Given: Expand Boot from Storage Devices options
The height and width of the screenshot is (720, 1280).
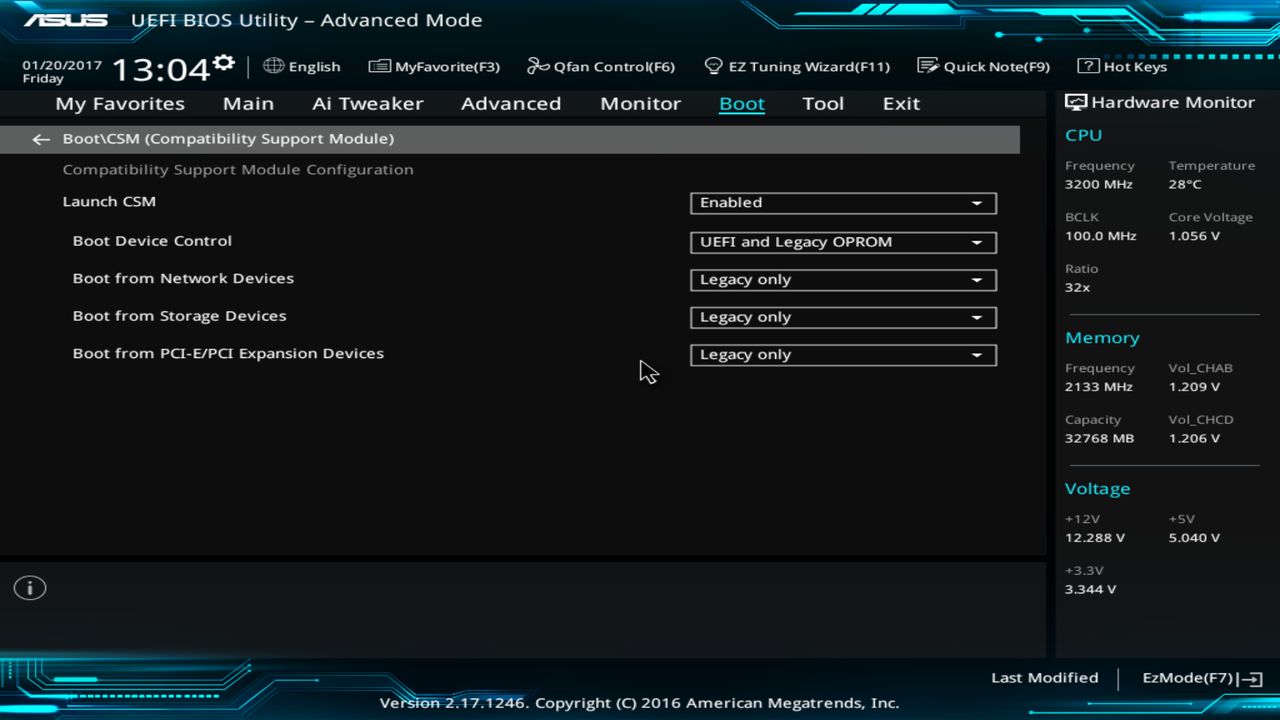Looking at the screenshot, I should (x=842, y=317).
